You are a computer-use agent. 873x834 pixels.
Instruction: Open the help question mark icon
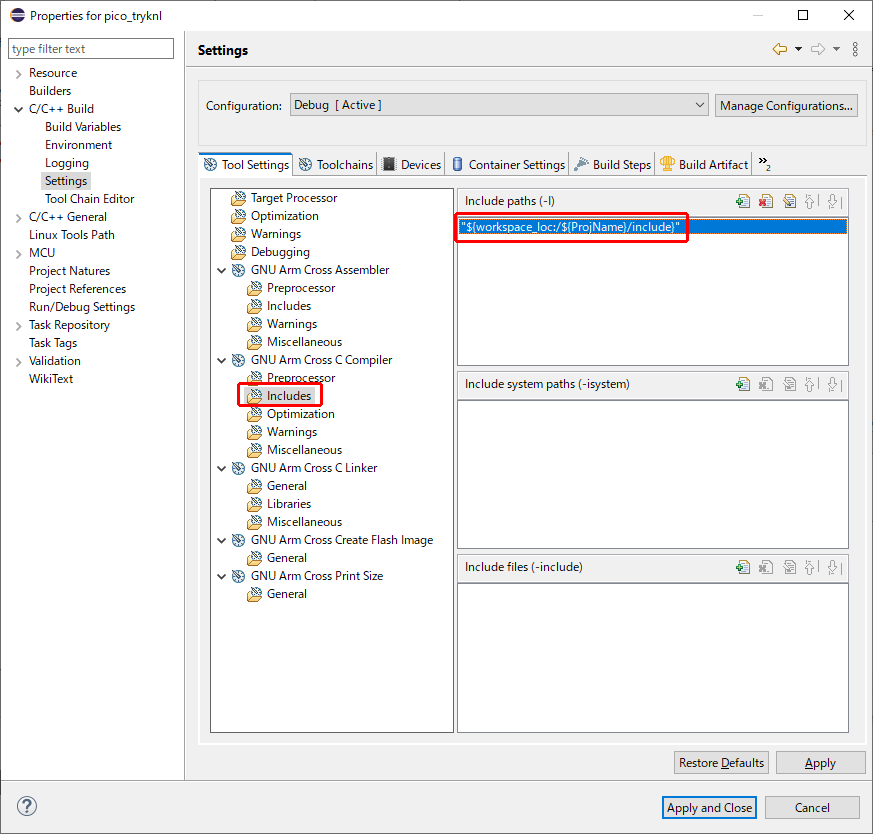click(x=27, y=806)
